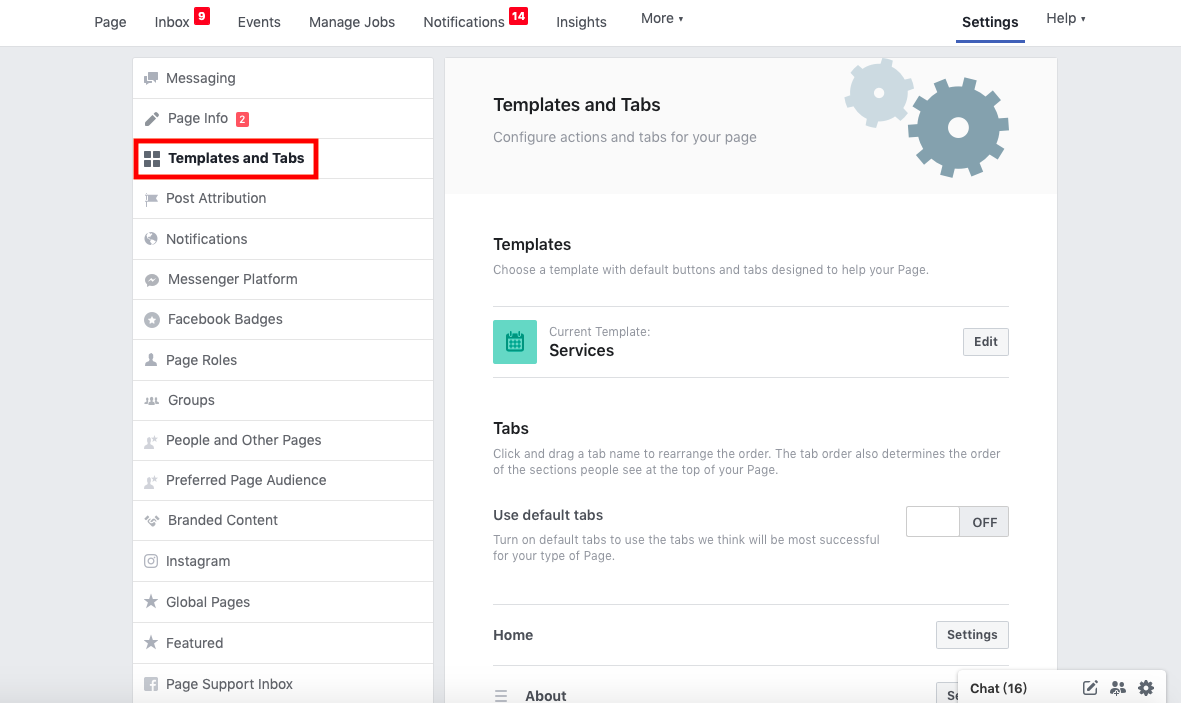Click the Messaging speech bubble icon
1181x703 pixels.
coord(151,78)
